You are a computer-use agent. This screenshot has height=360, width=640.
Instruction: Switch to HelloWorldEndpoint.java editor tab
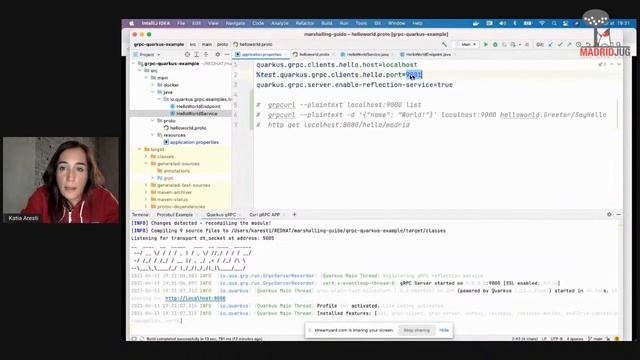(428, 54)
